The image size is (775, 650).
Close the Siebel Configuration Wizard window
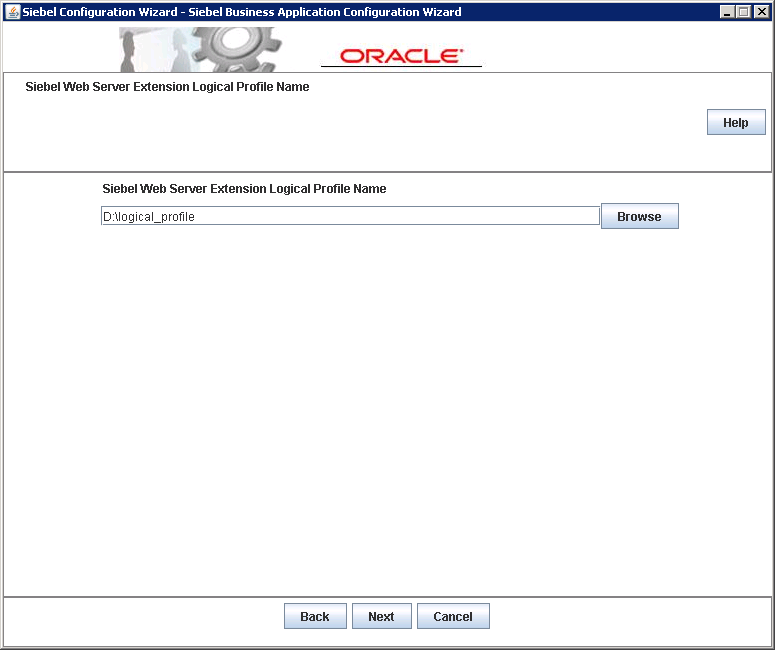(x=761, y=12)
